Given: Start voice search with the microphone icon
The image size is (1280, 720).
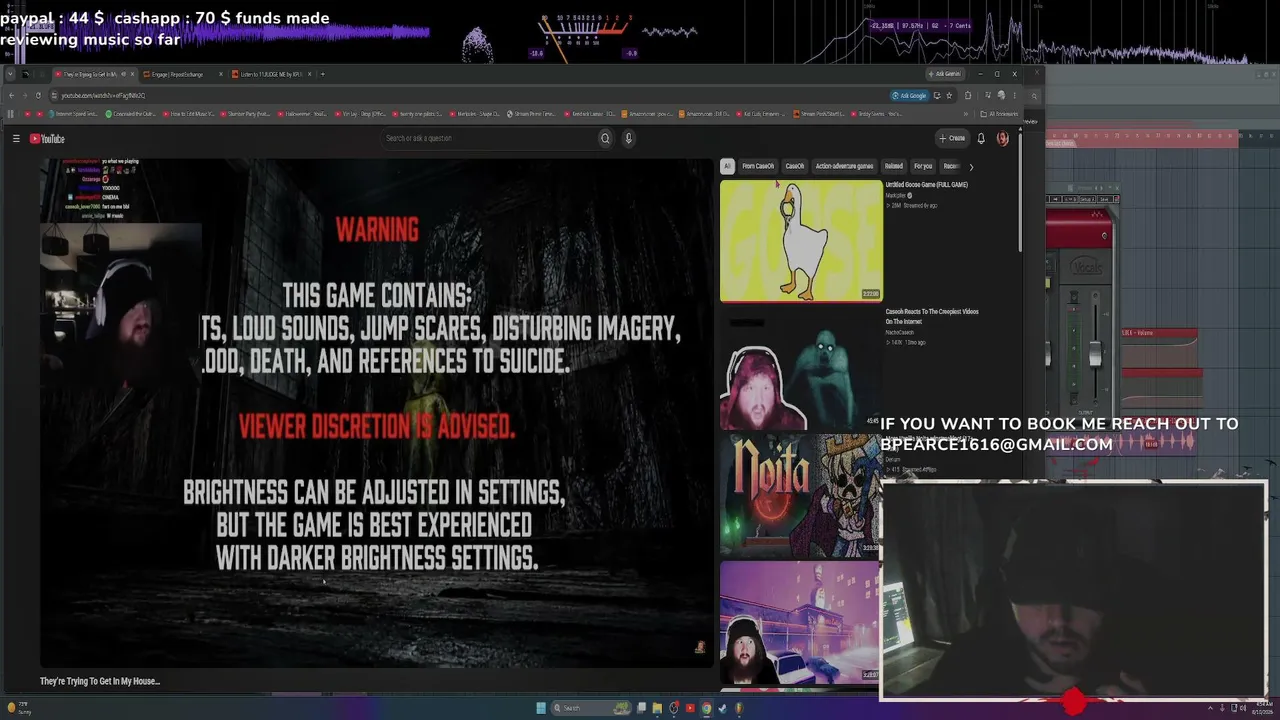Looking at the screenshot, I should pyautogui.click(x=629, y=138).
